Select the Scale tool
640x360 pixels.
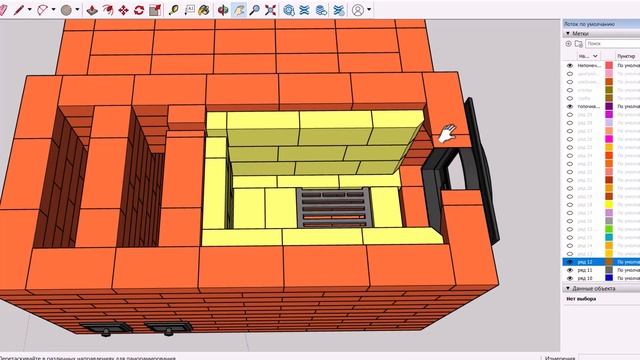click(x=155, y=10)
